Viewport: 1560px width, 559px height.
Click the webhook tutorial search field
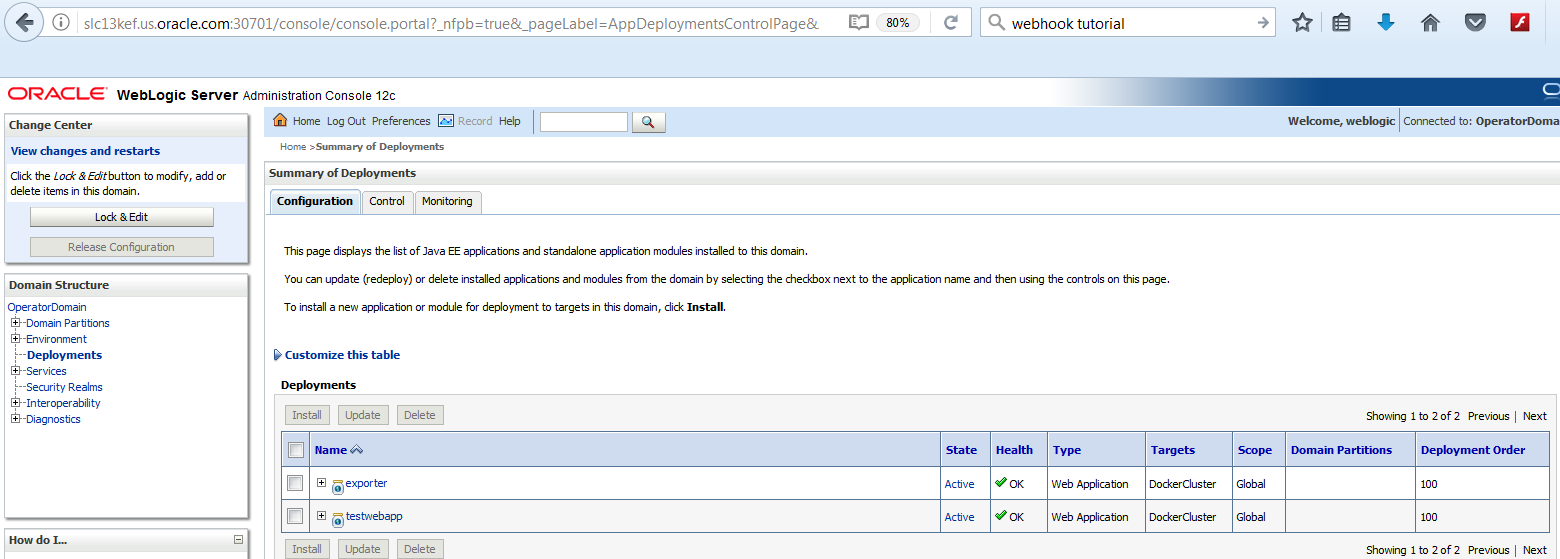pos(1130,23)
